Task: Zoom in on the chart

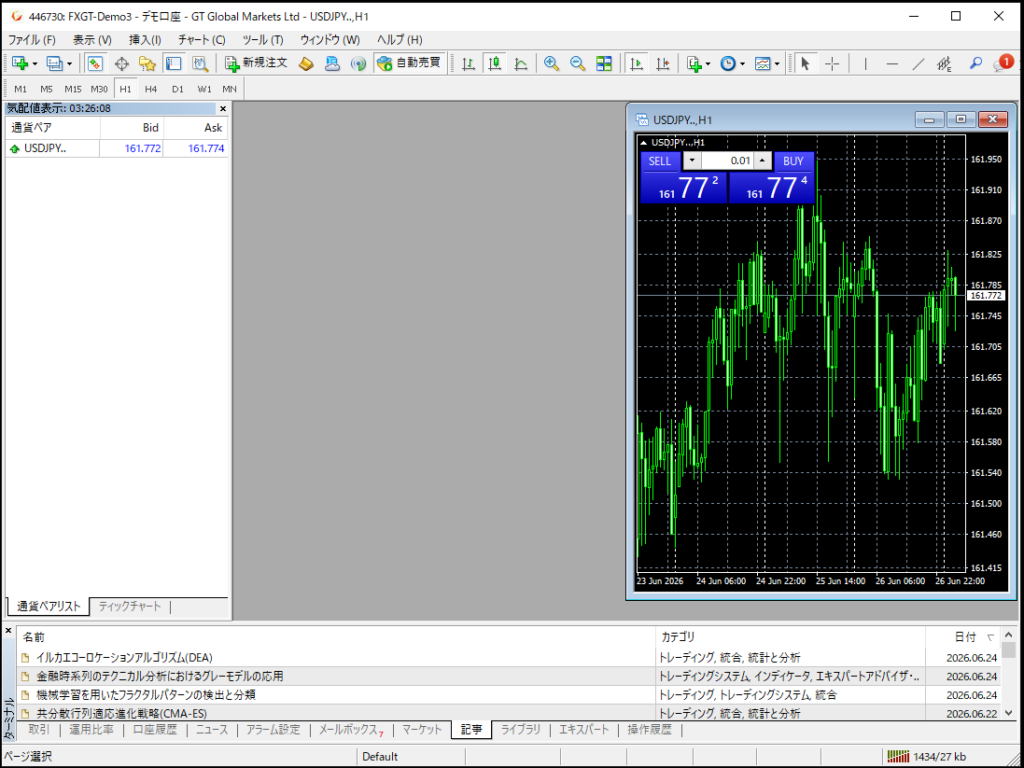Action: (552, 63)
